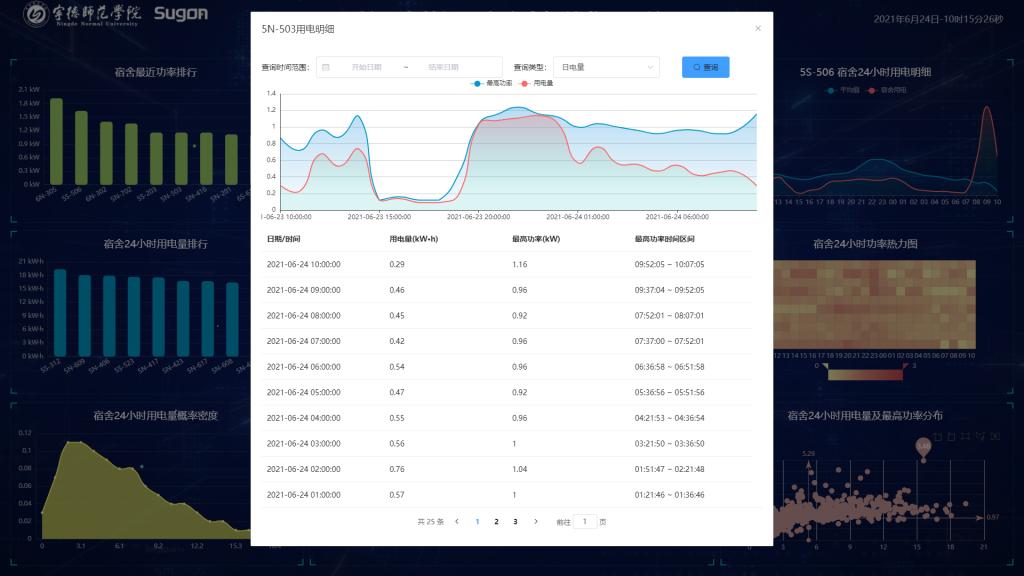Click the next page arrow in the pagination
The width and height of the screenshot is (1024, 576).
pos(536,522)
